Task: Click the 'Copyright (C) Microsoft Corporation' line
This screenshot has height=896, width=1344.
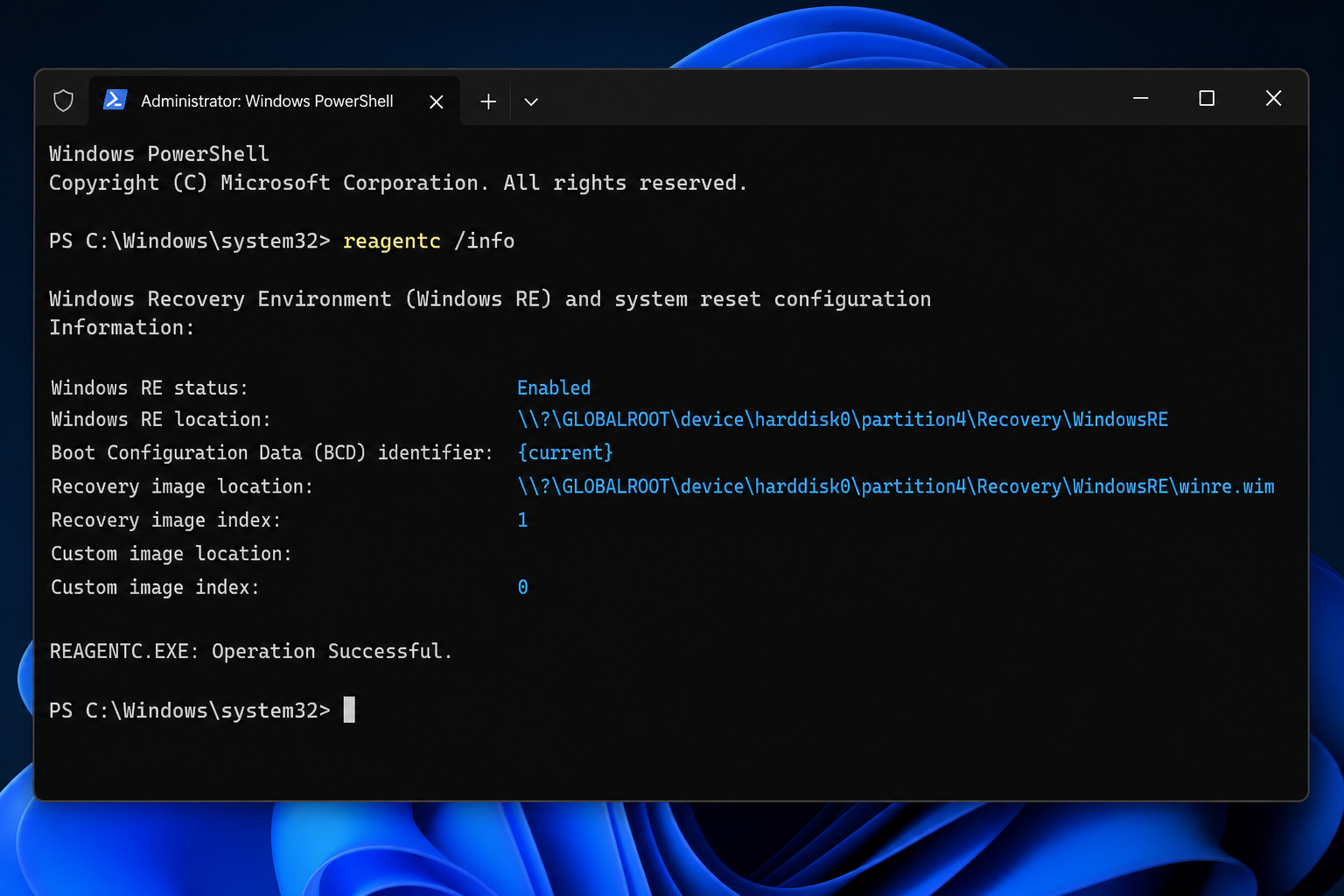Action: [x=398, y=183]
